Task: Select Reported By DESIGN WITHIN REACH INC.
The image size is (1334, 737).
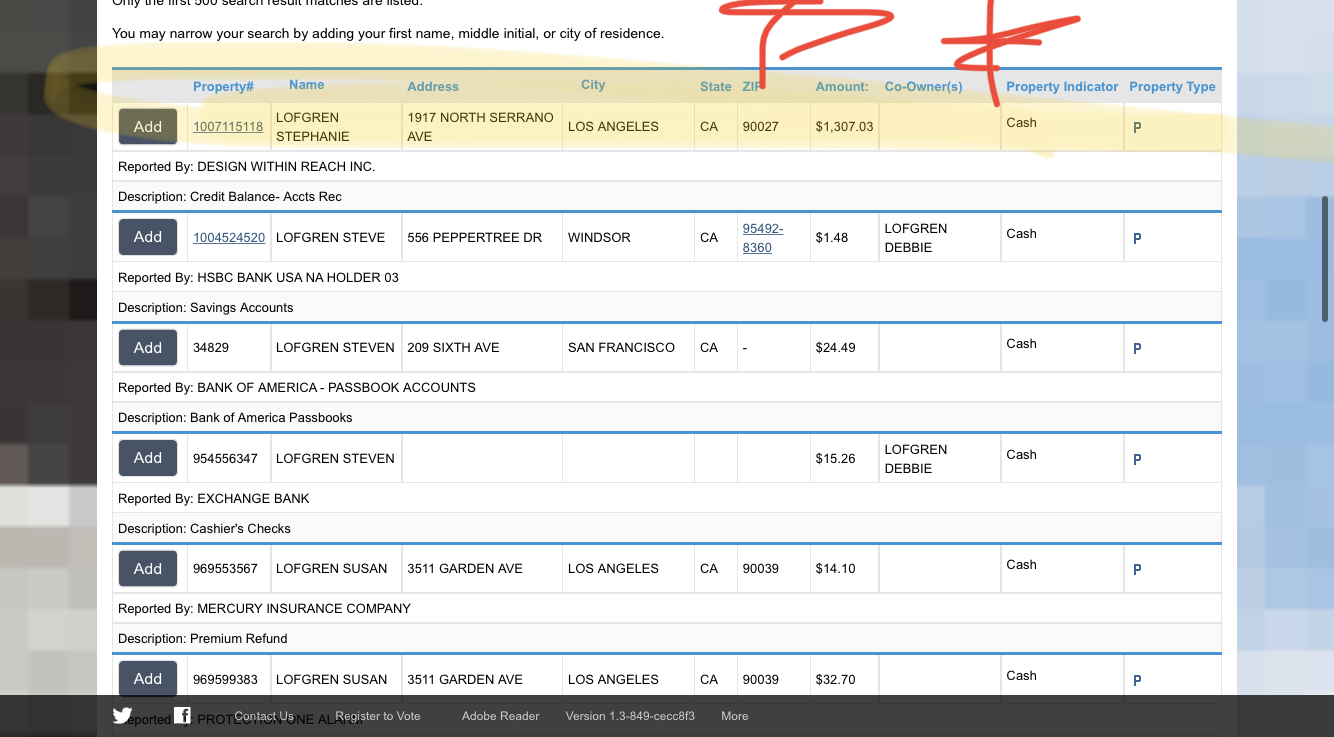Action: (x=247, y=167)
